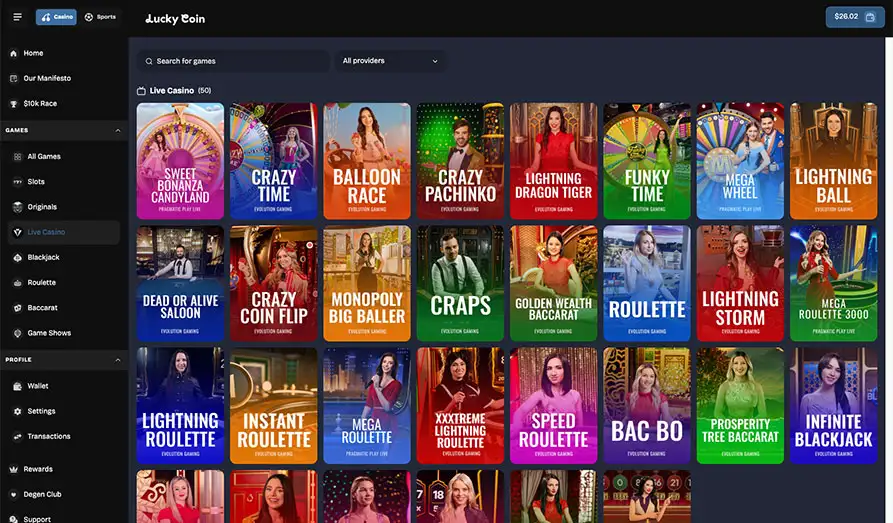Screen dimensions: 893x523
Task: Open Mega Wheel game tile
Action: coord(740,161)
